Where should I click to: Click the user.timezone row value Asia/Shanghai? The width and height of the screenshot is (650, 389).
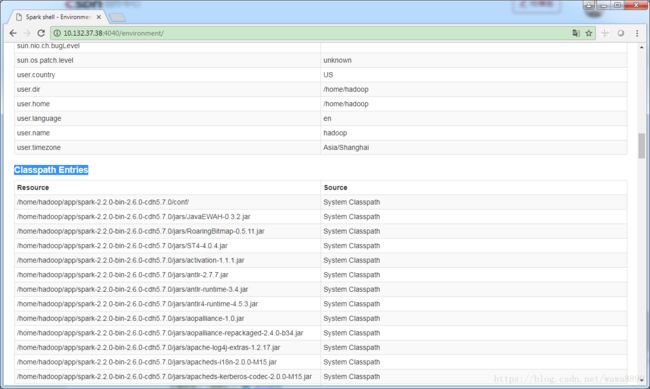pyautogui.click(x=346, y=148)
